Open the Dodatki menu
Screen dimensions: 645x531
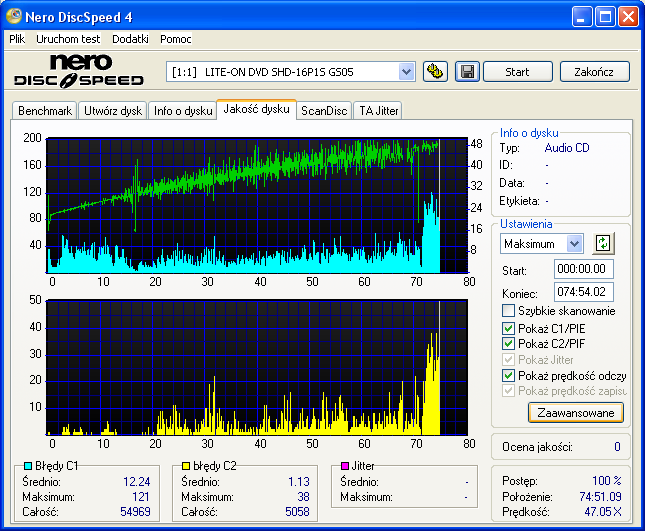130,39
